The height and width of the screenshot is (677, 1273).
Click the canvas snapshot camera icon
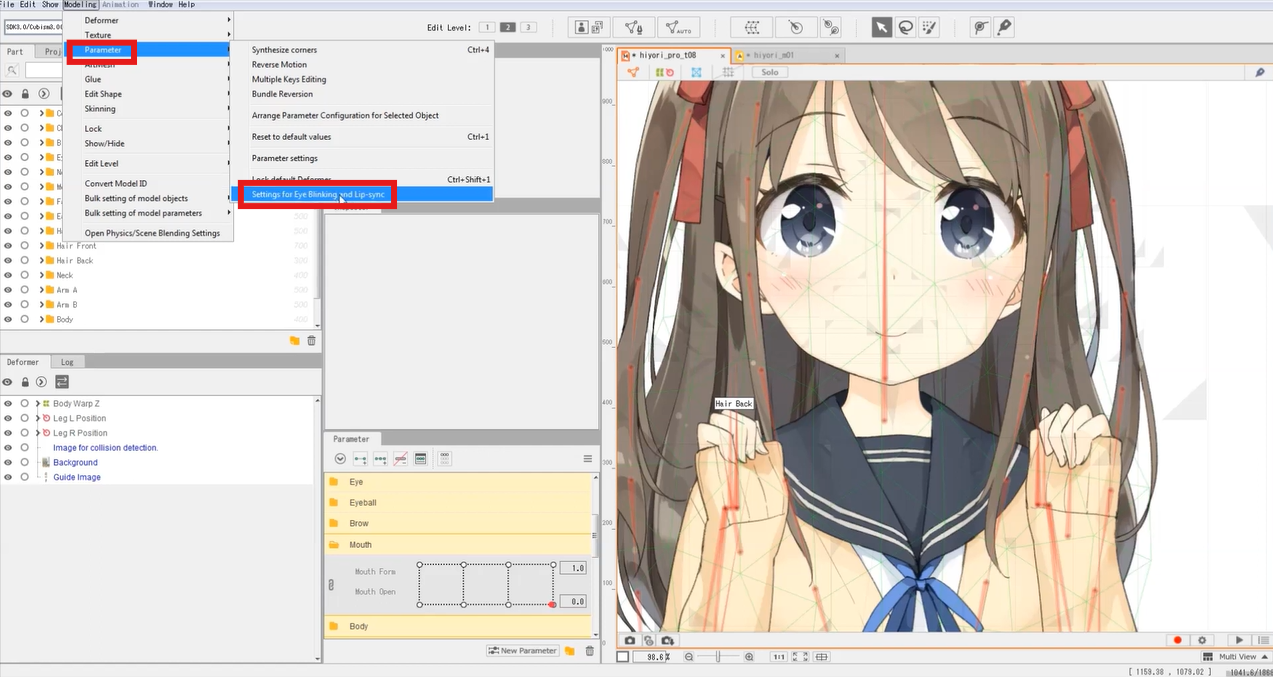pos(630,640)
